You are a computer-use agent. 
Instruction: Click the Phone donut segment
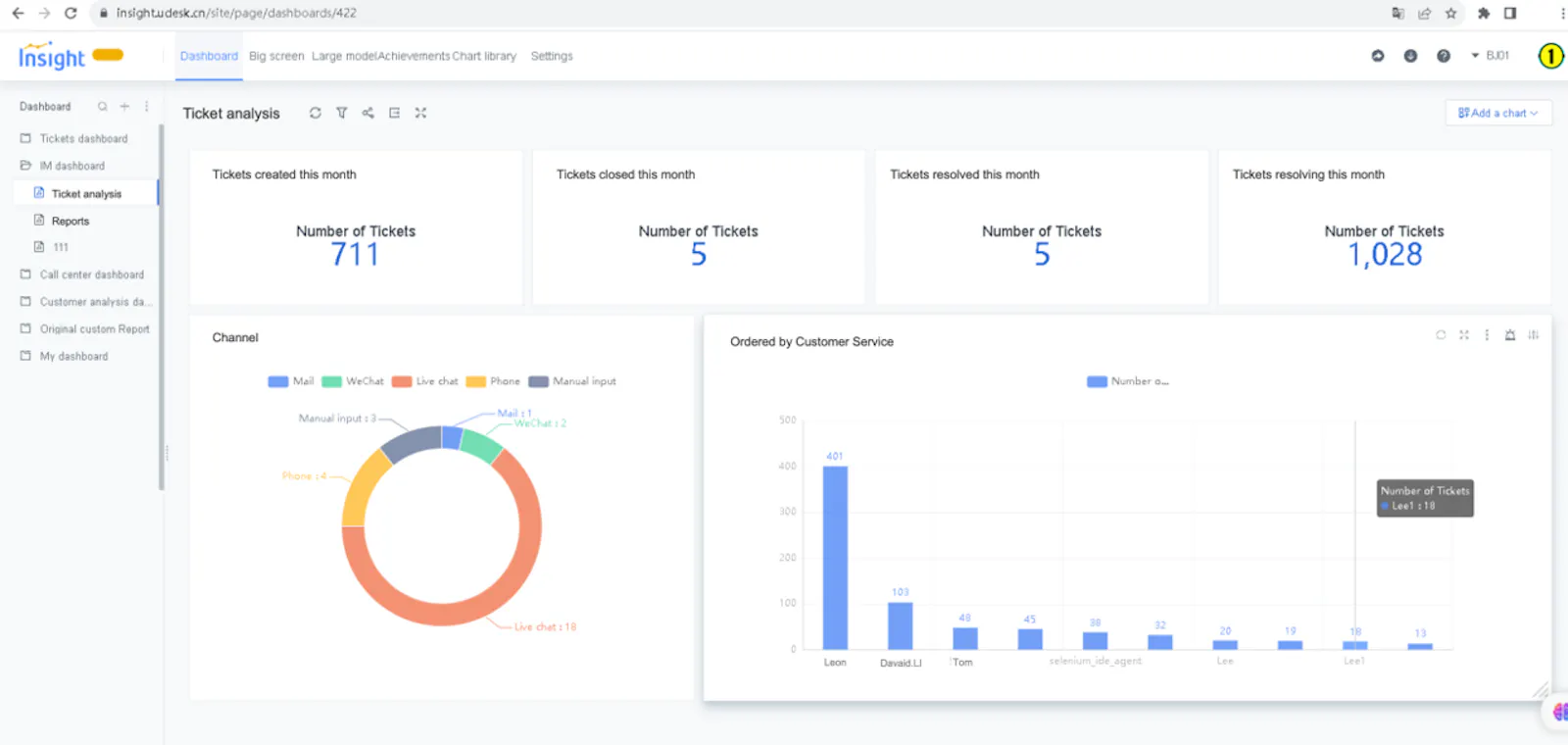361,490
